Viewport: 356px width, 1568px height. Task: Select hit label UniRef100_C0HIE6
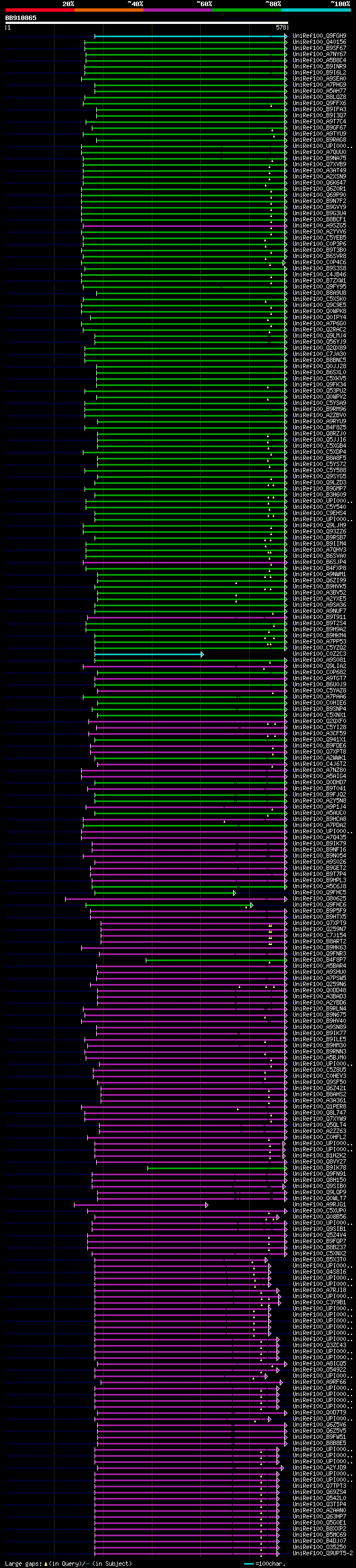[319, 703]
